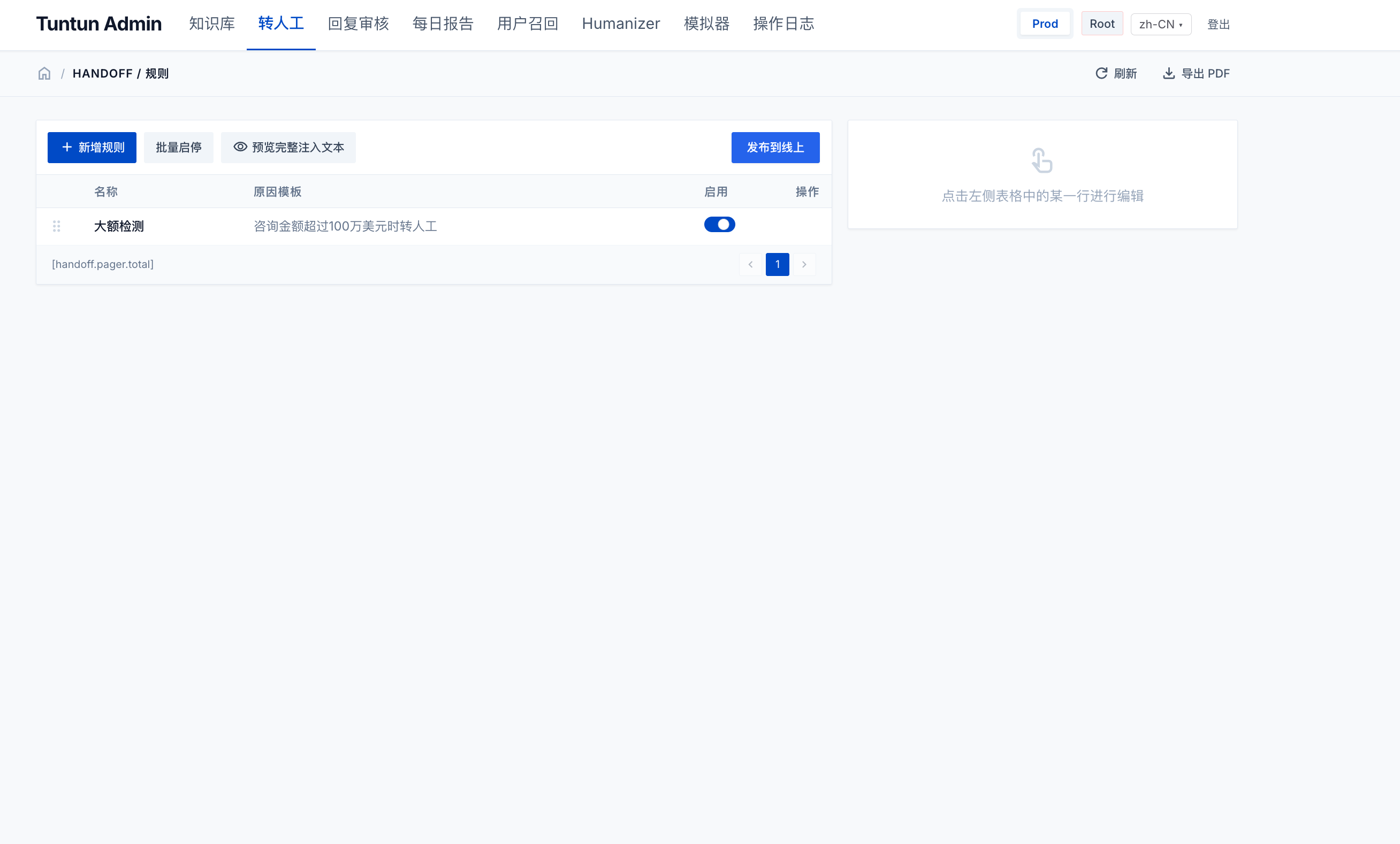The height and width of the screenshot is (844, 1400).
Task: Click the 发布到线上 button
Action: point(775,148)
